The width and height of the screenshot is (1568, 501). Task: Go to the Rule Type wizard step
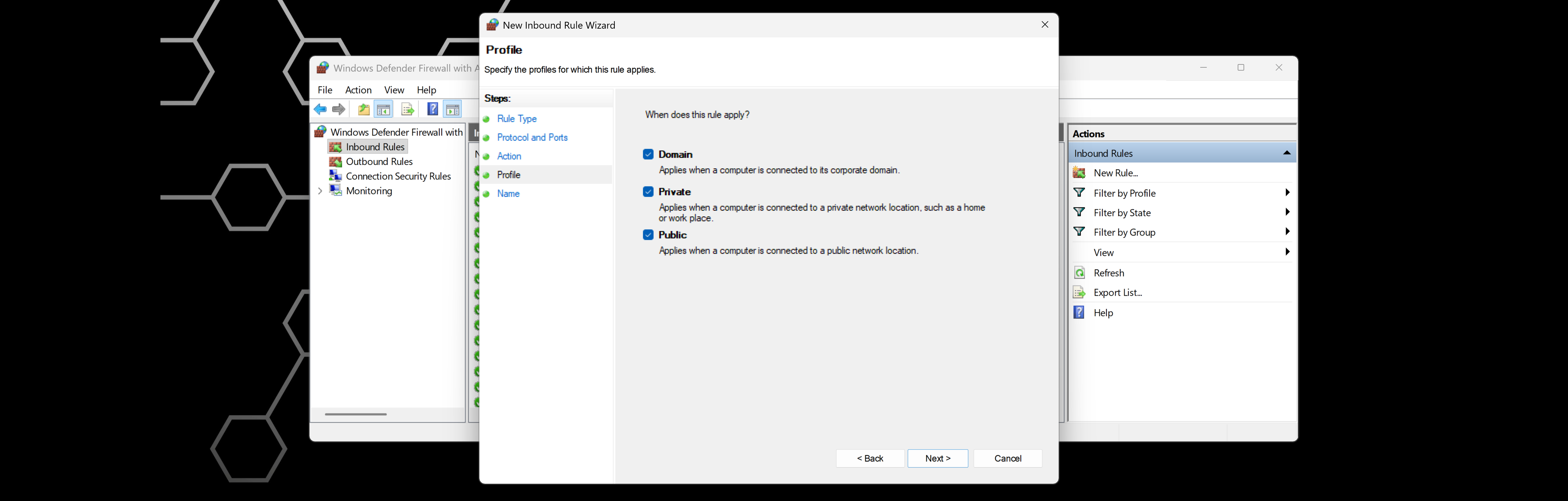[517, 119]
